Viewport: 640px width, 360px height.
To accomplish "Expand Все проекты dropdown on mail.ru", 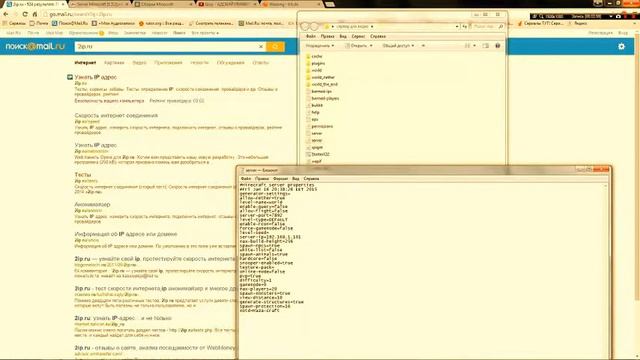I will 205,33.
